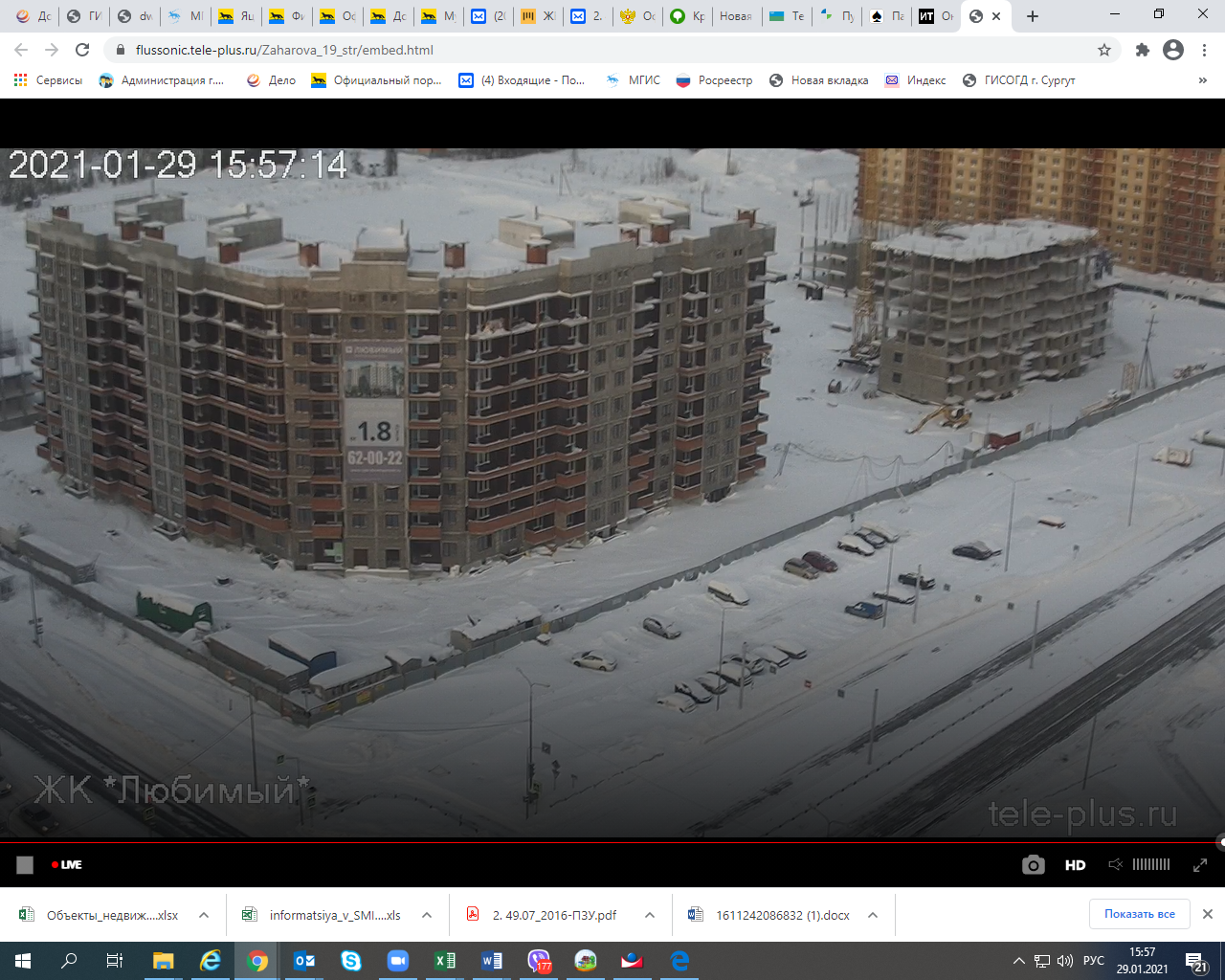
Task: Expand options for the informatsiya_v_SMI xls download
Action: pyautogui.click(x=427, y=915)
